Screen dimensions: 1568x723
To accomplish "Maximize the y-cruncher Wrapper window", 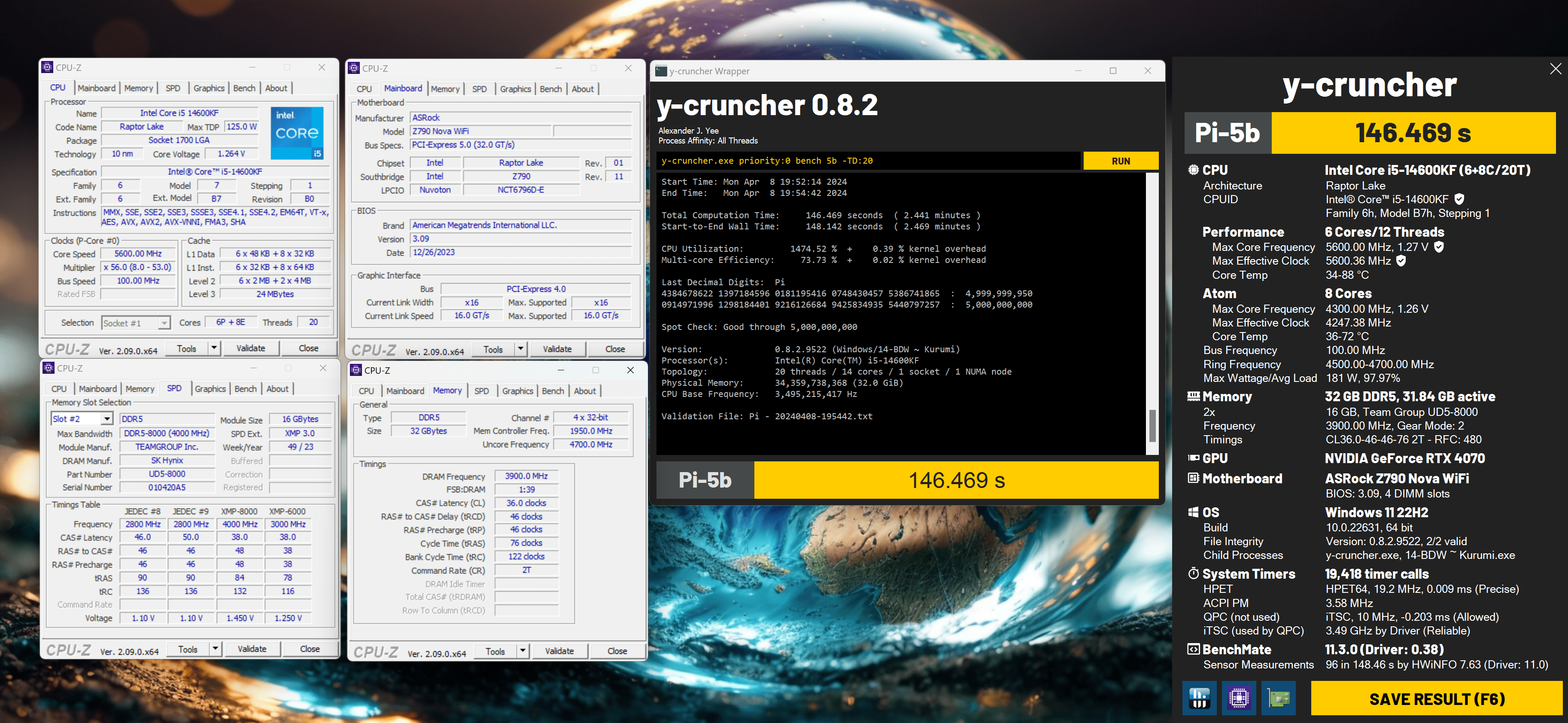I will 1113,70.
